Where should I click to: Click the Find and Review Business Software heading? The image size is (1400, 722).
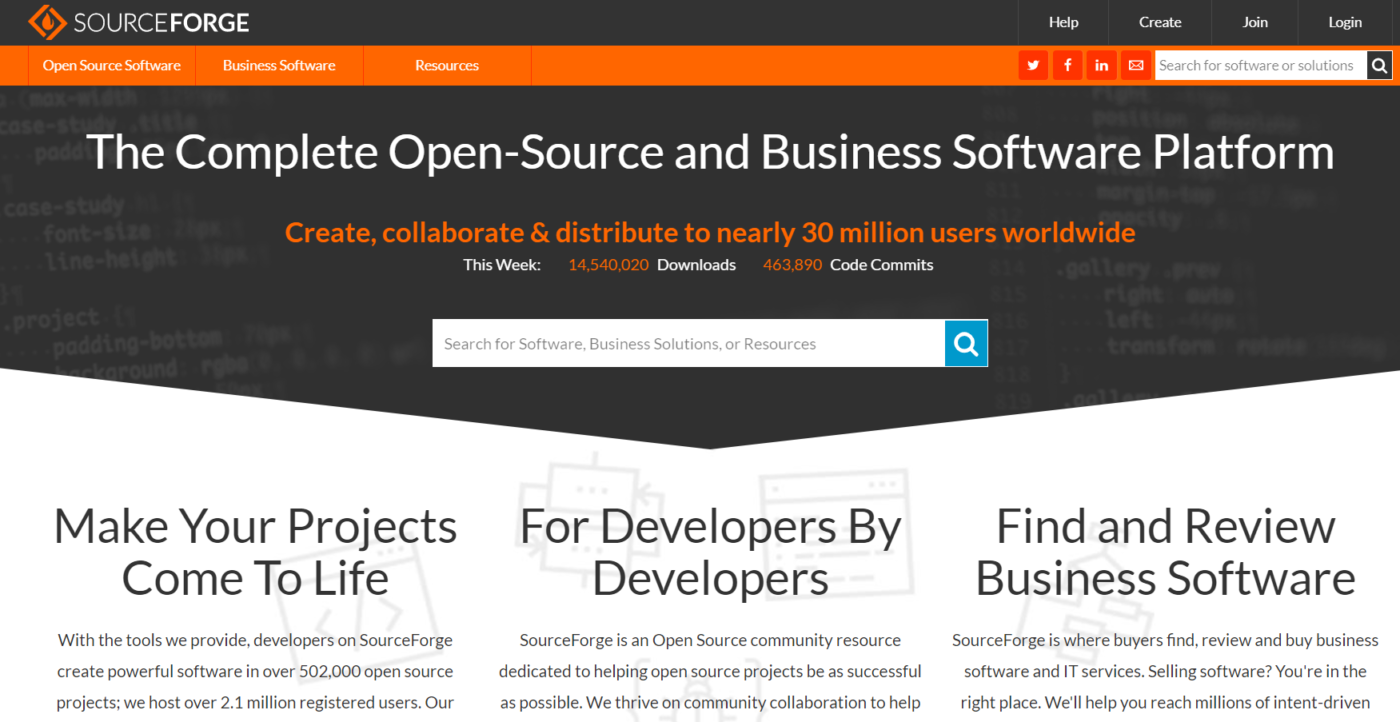[1165, 553]
